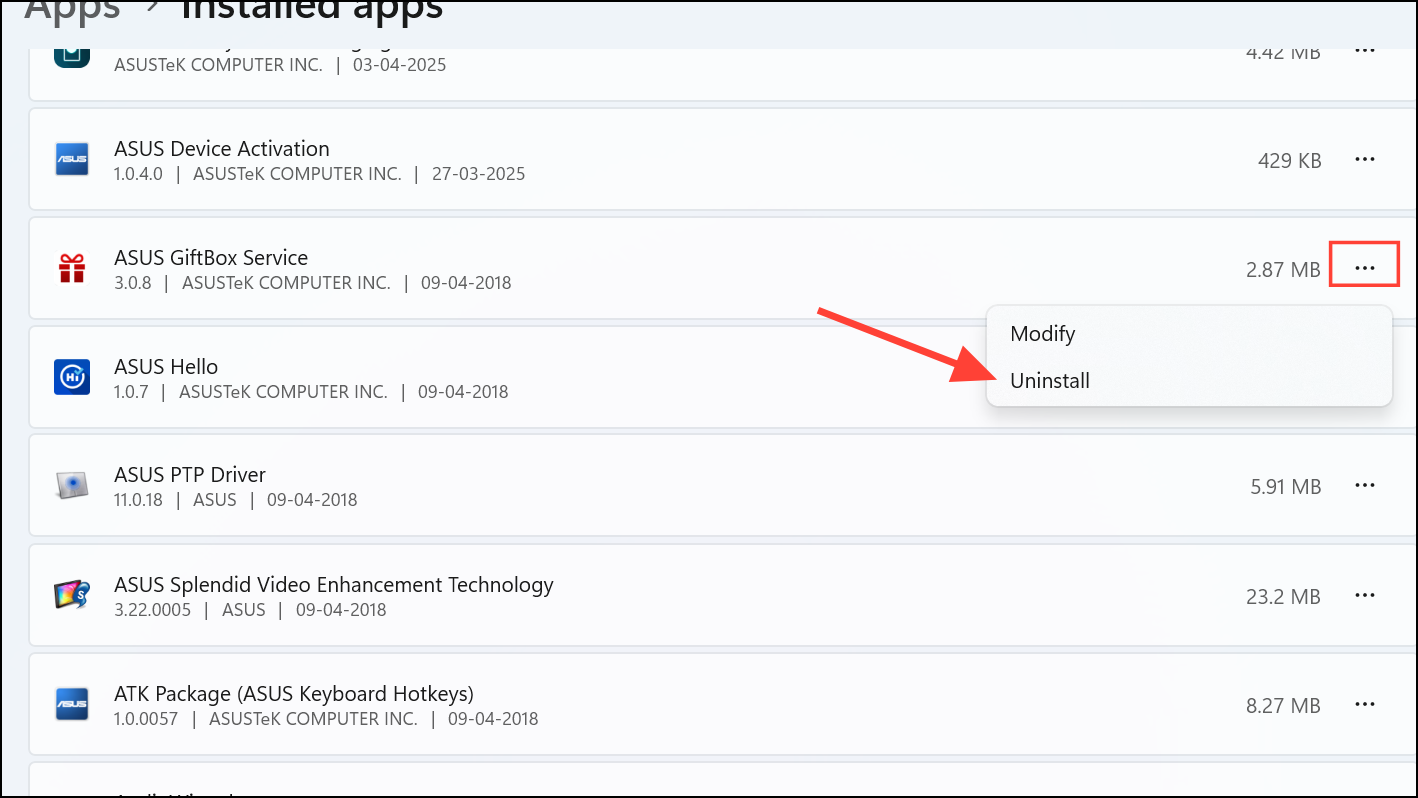Screen dimensions: 1418x798
Task: Click the ASUS Device Activation app icon
Action: click(72, 159)
